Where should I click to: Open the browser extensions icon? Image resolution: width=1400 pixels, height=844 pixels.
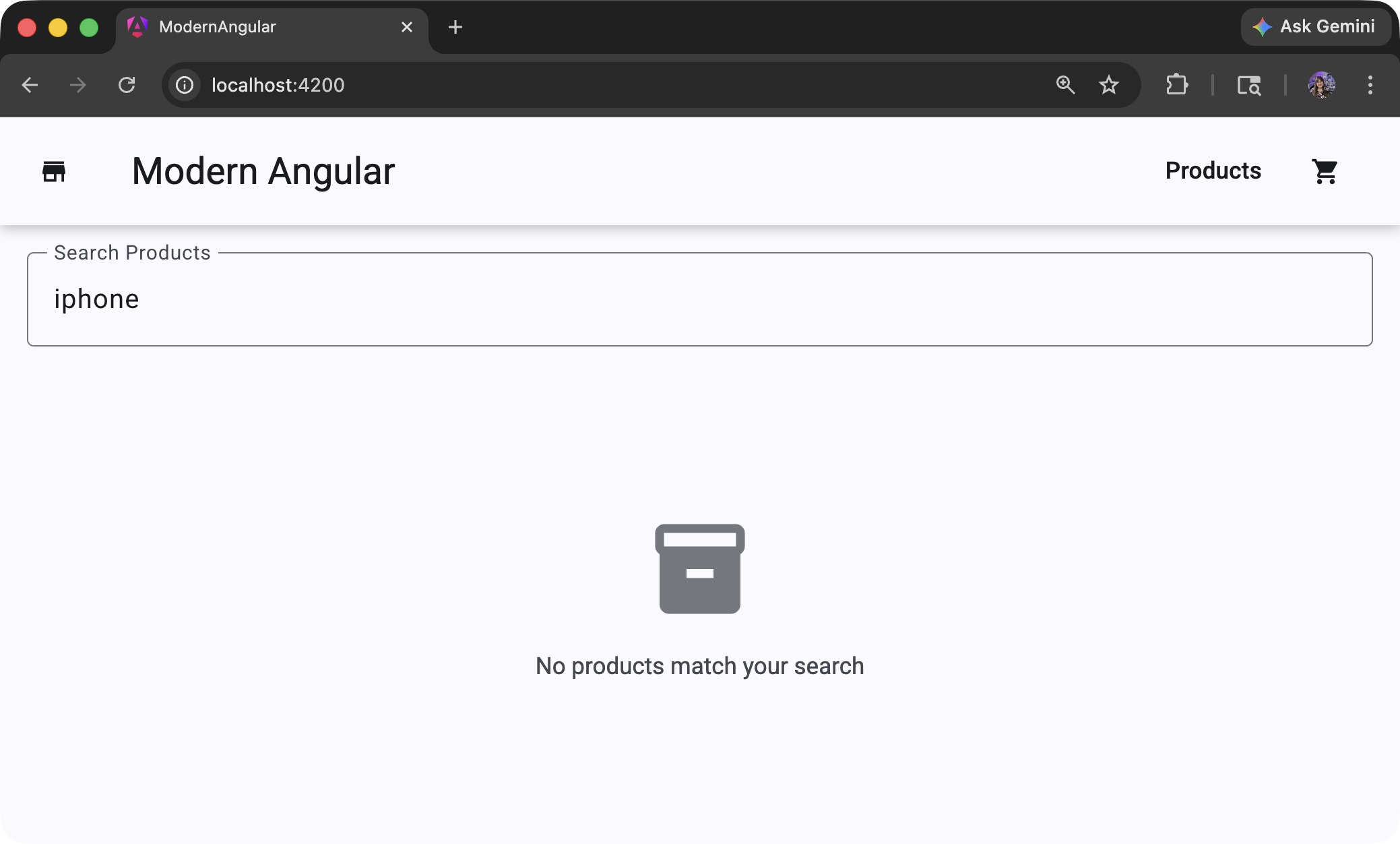pyautogui.click(x=1176, y=85)
